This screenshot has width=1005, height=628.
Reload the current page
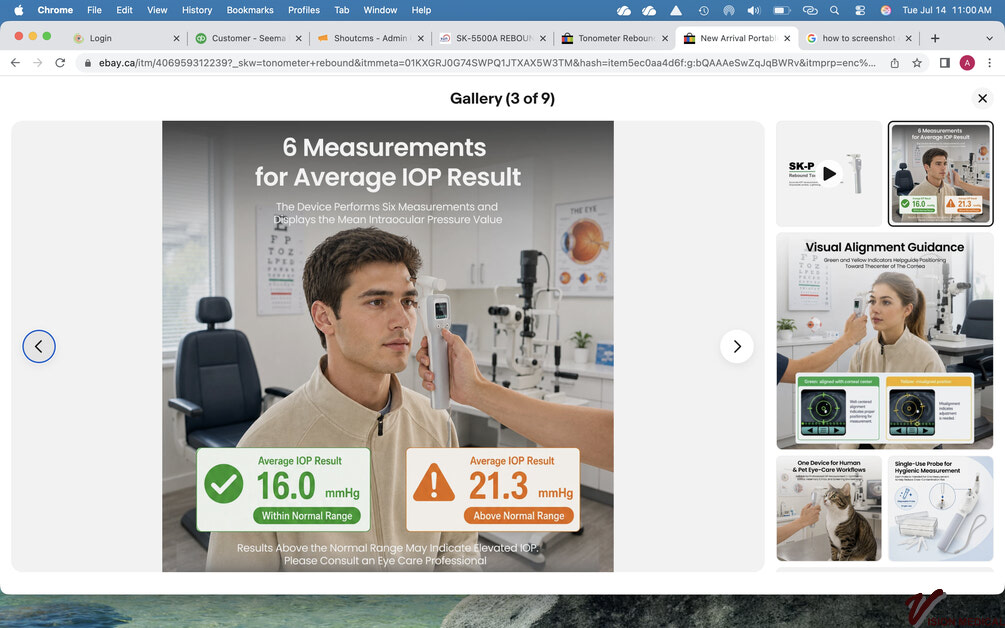[60, 63]
